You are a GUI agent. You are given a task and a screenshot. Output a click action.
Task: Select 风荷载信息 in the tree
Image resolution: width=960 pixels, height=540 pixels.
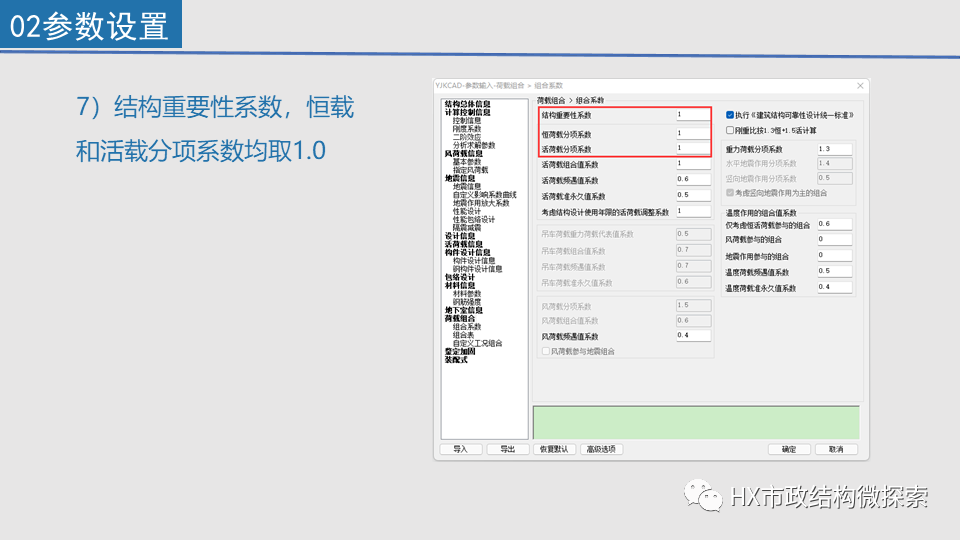(463, 154)
